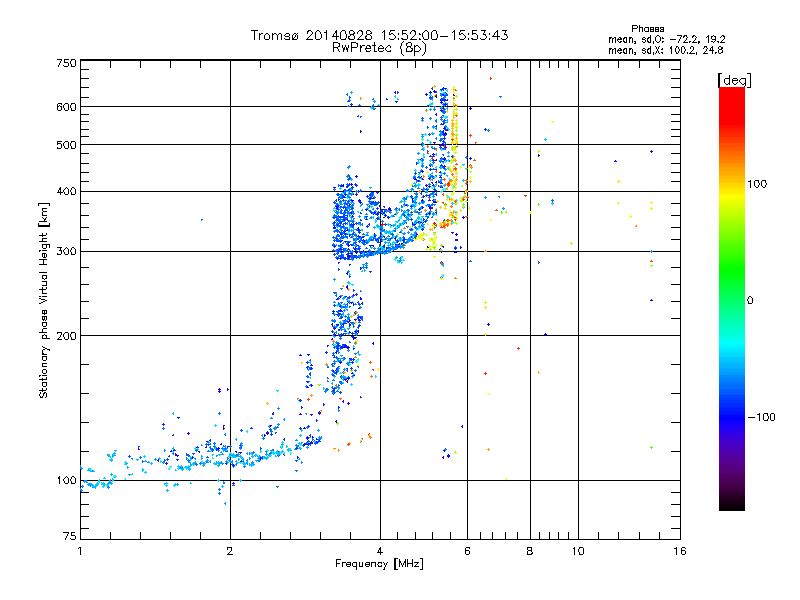The height and width of the screenshot is (600, 800).
Task: Click the y-axis tick label '300'
Action: coord(66,252)
